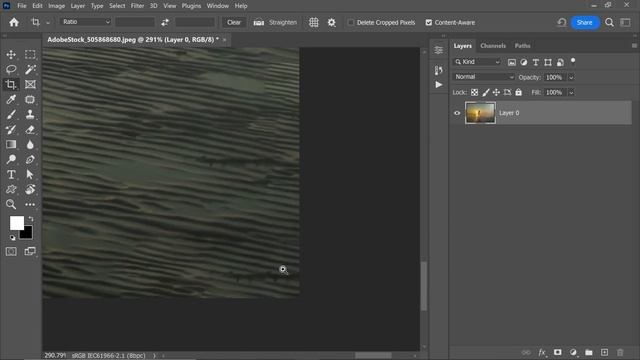Select the Eraser tool
This screenshot has width=640, height=360.
pos(30,130)
